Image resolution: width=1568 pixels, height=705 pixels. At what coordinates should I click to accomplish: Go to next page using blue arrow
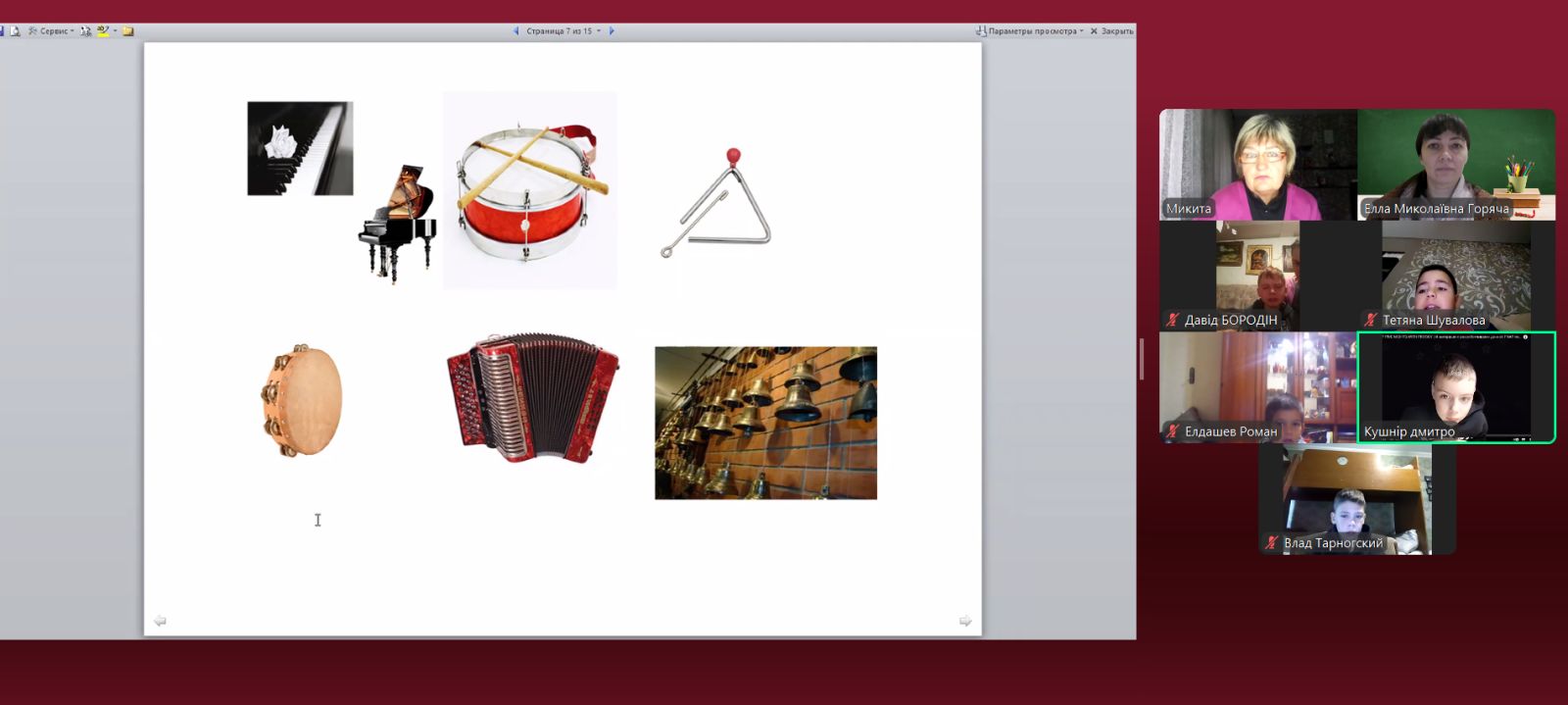(x=612, y=31)
